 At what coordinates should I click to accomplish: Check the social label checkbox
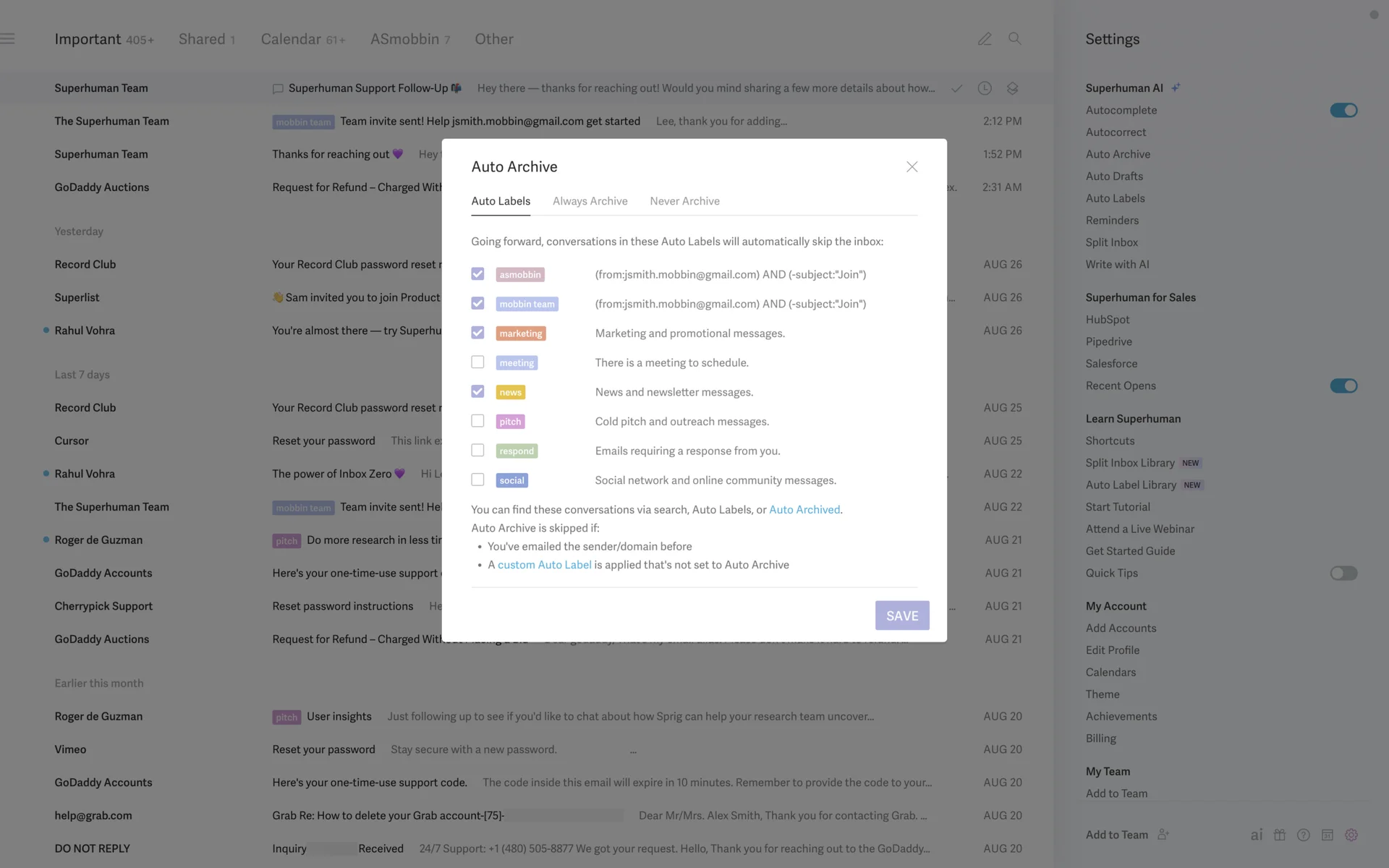477,480
